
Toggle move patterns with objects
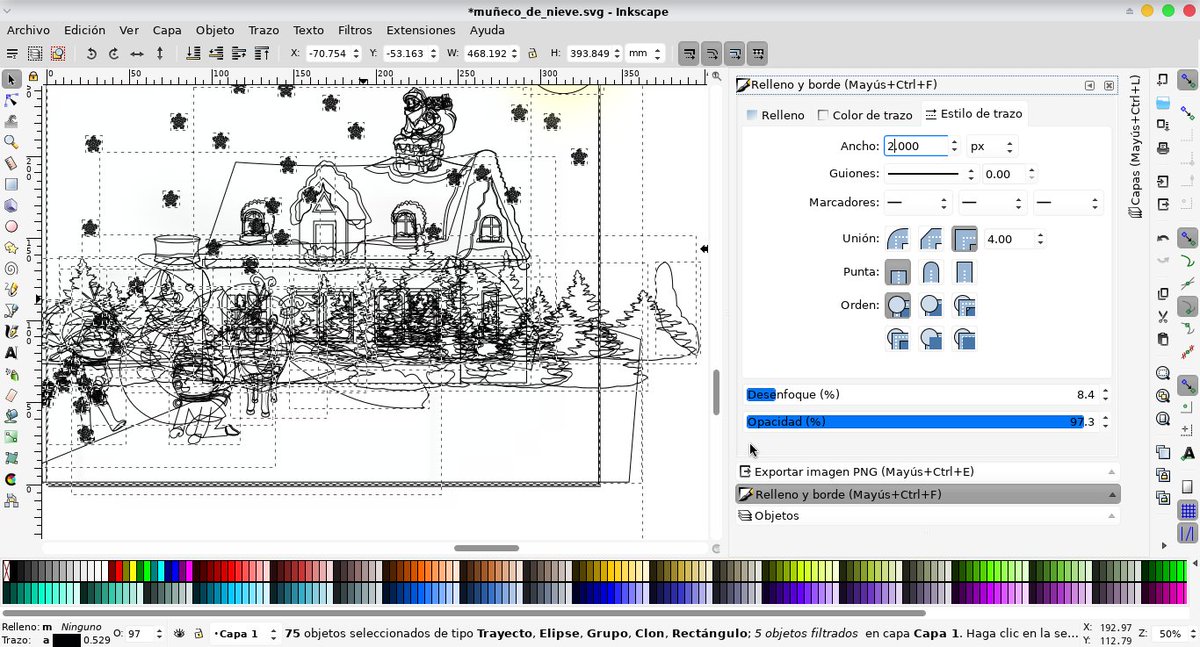758,53
